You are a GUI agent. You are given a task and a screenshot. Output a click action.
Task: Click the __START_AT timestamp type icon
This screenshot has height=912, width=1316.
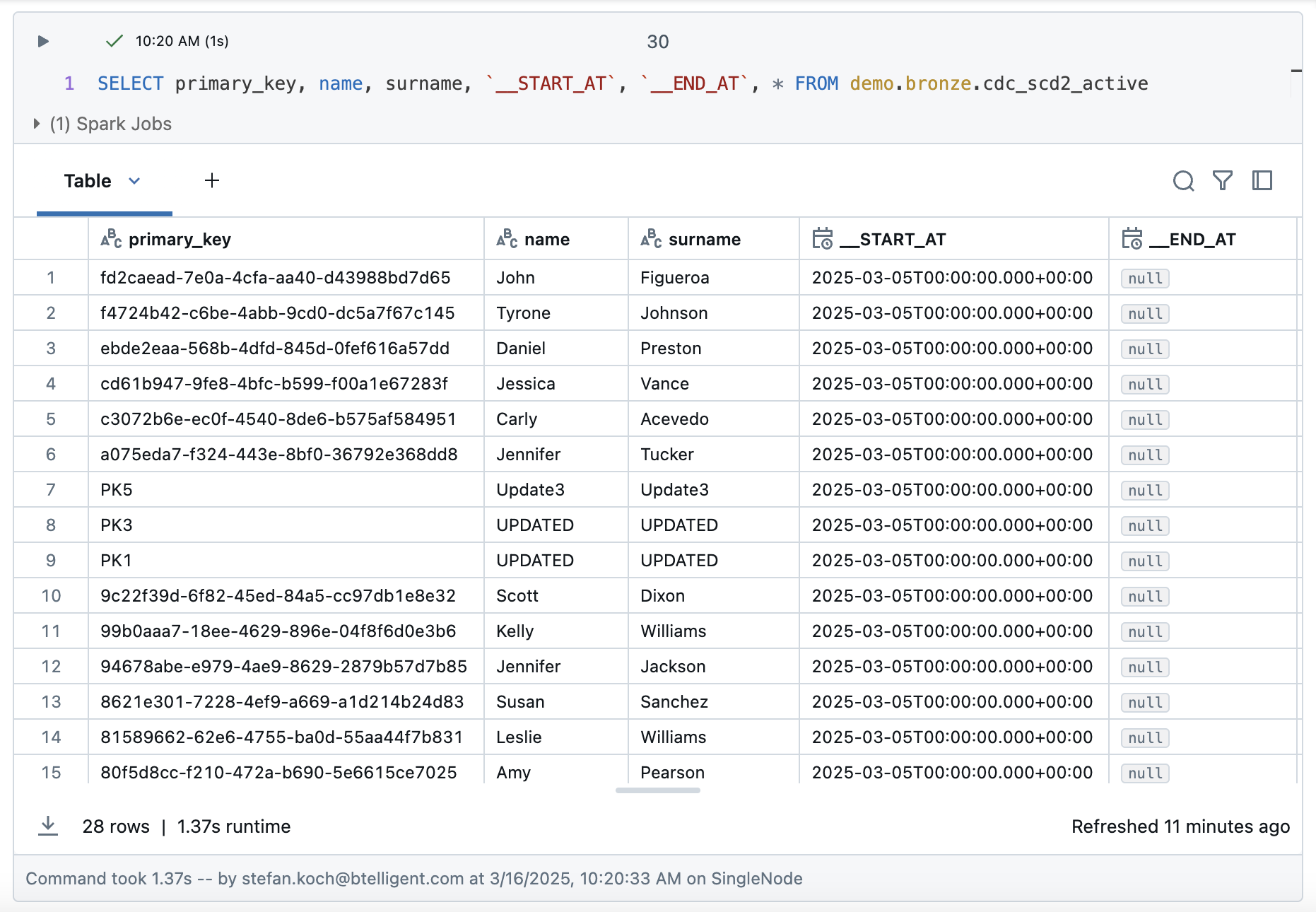(822, 239)
